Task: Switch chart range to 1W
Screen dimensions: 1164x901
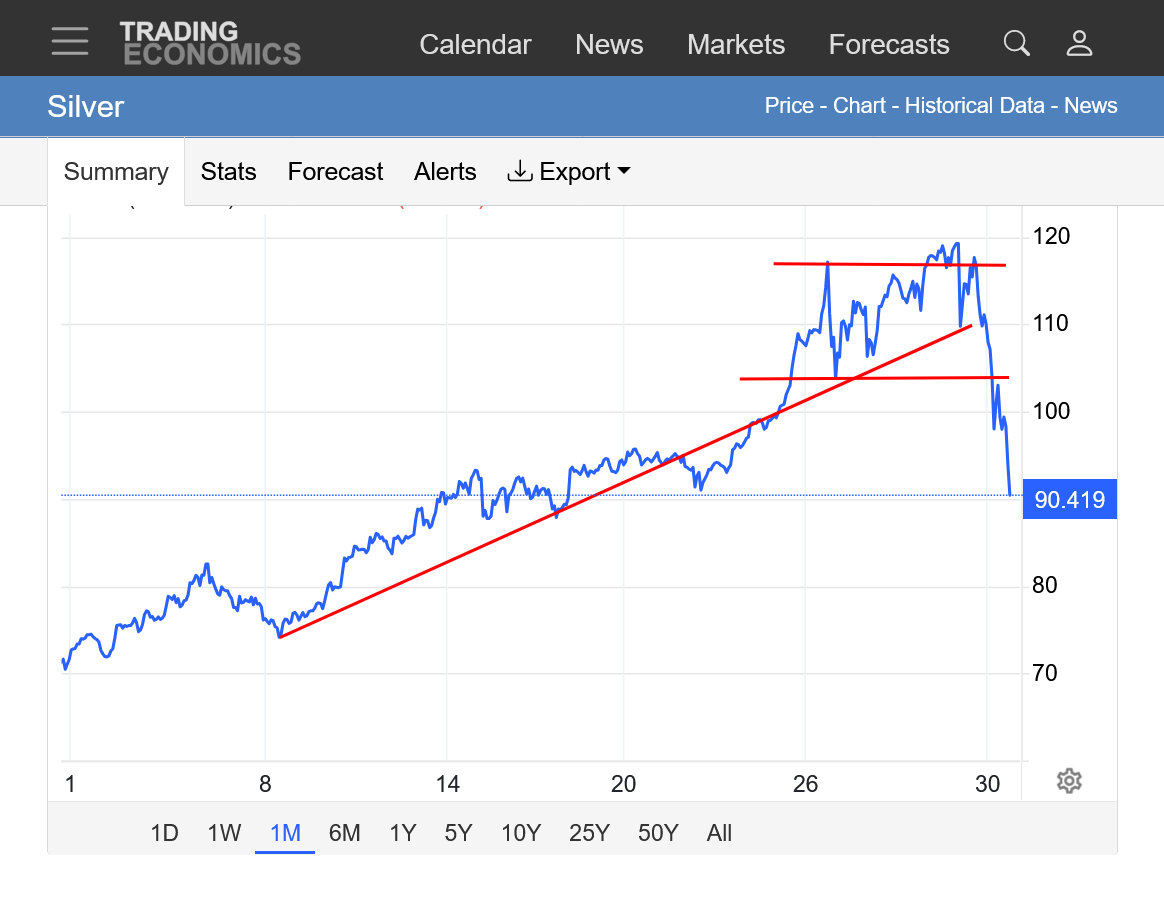Action: click(x=224, y=833)
